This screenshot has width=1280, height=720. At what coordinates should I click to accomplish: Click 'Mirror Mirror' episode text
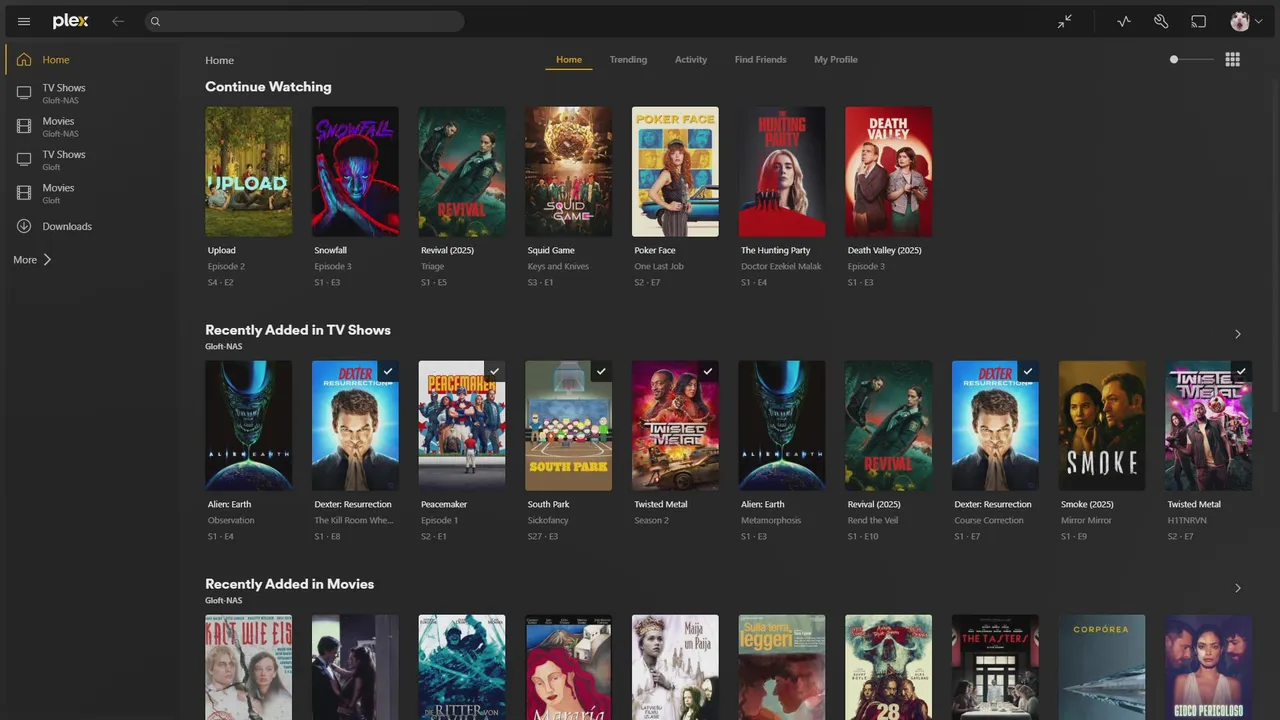pos(1086,521)
